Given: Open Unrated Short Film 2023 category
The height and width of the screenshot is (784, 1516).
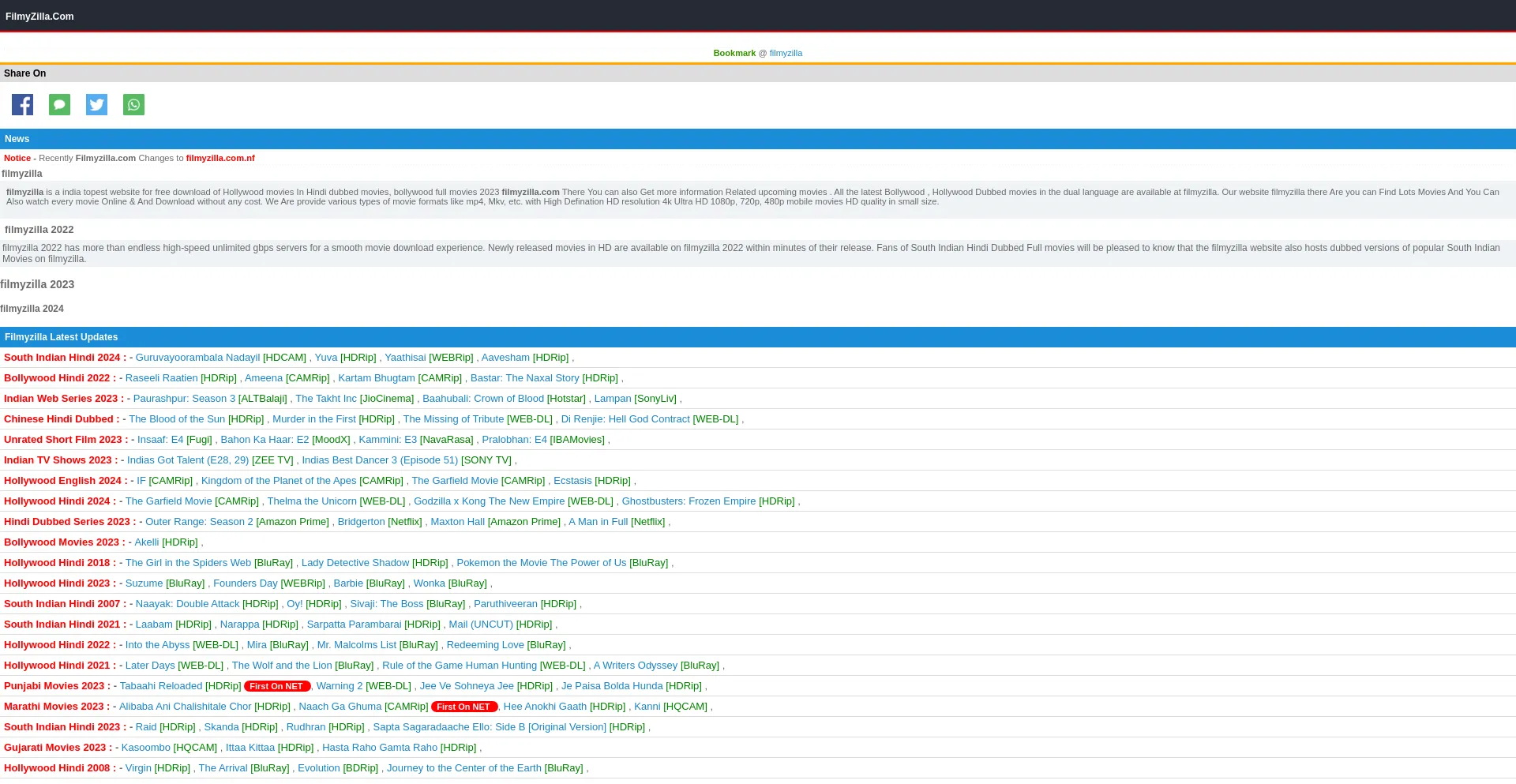Looking at the screenshot, I should click(63, 440).
